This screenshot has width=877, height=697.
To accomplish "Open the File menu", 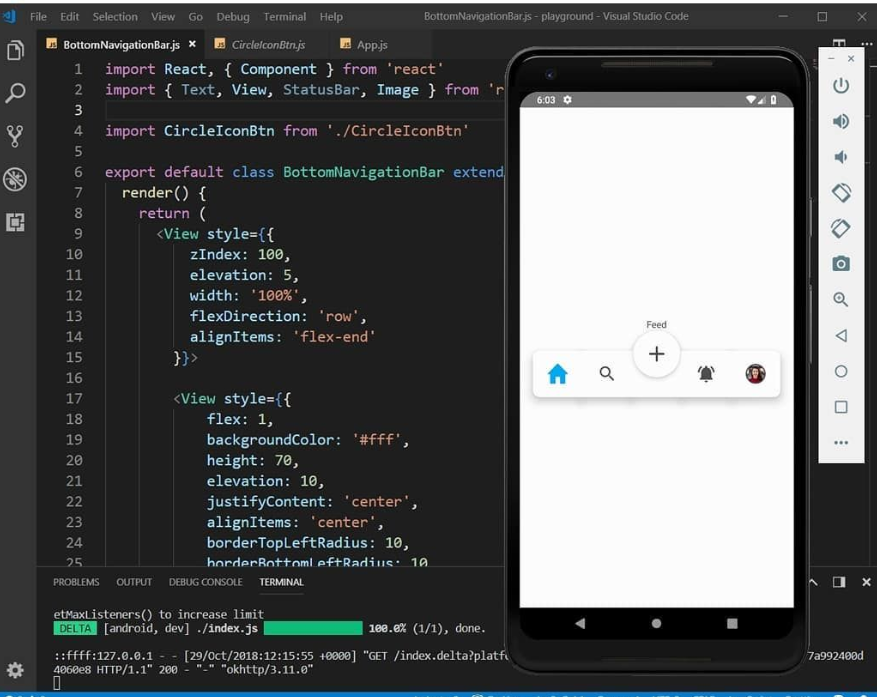I will (38, 17).
